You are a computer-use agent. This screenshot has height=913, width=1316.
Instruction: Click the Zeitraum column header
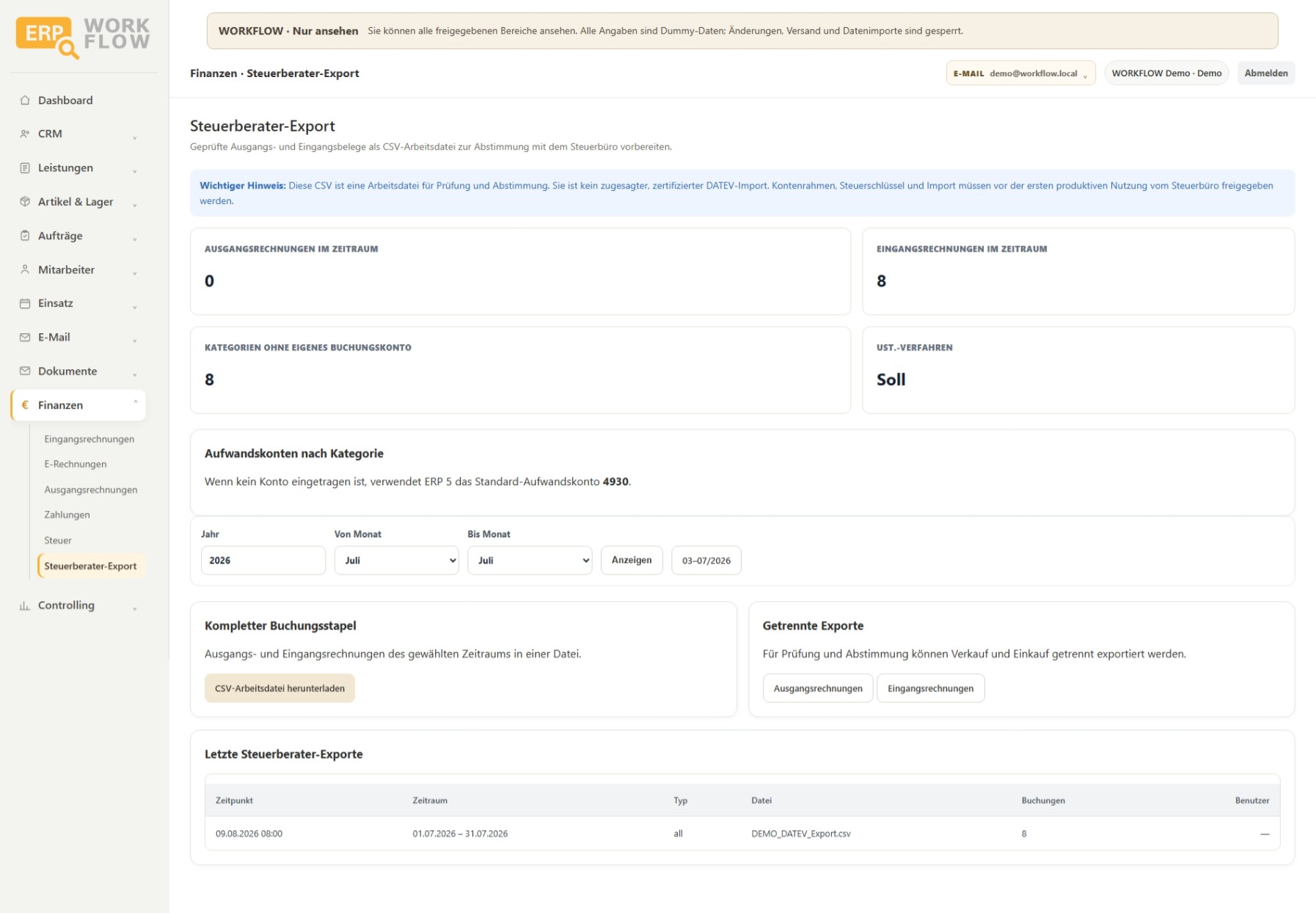(430, 801)
